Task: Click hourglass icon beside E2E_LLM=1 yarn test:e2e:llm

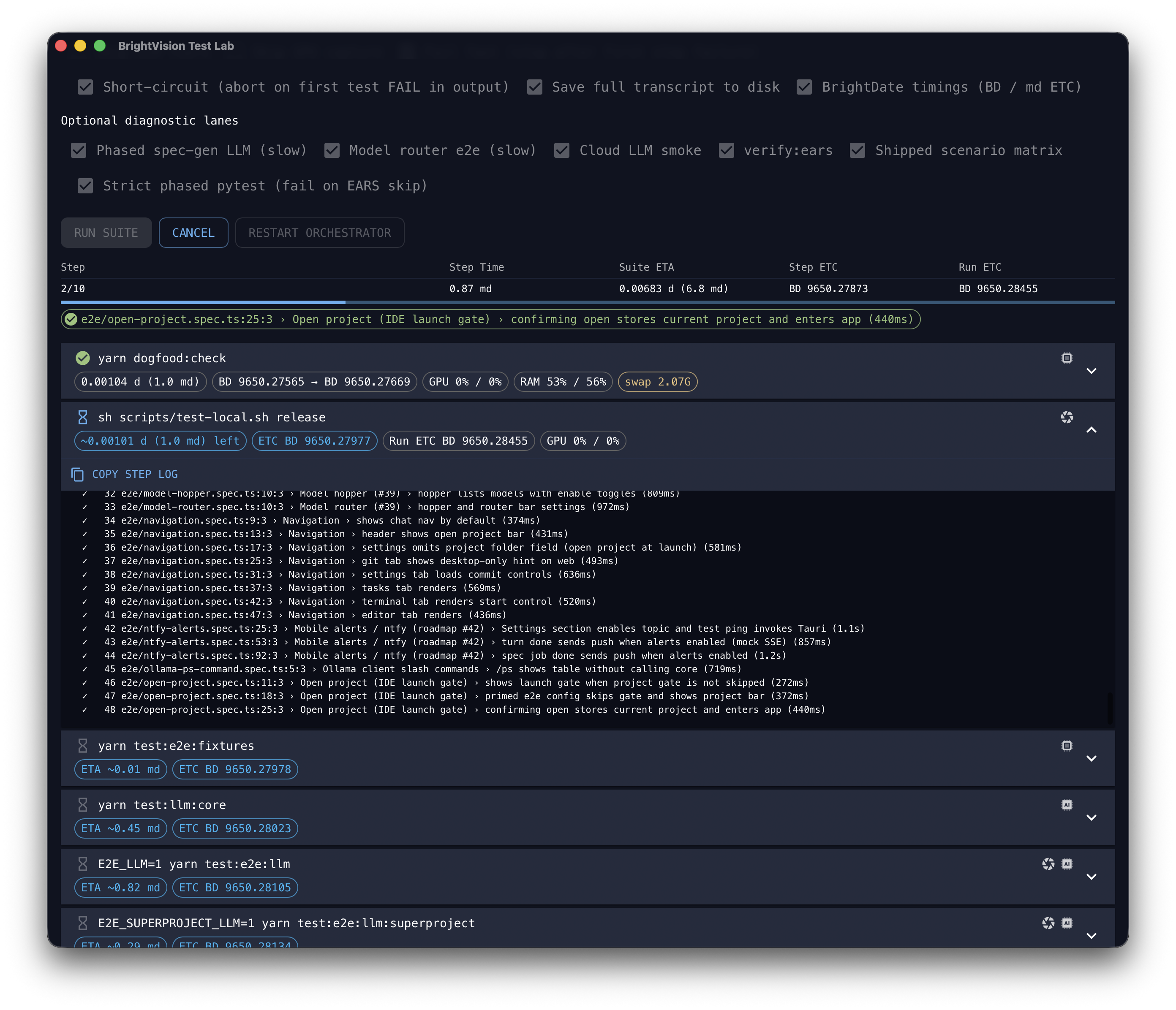Action: click(x=83, y=863)
